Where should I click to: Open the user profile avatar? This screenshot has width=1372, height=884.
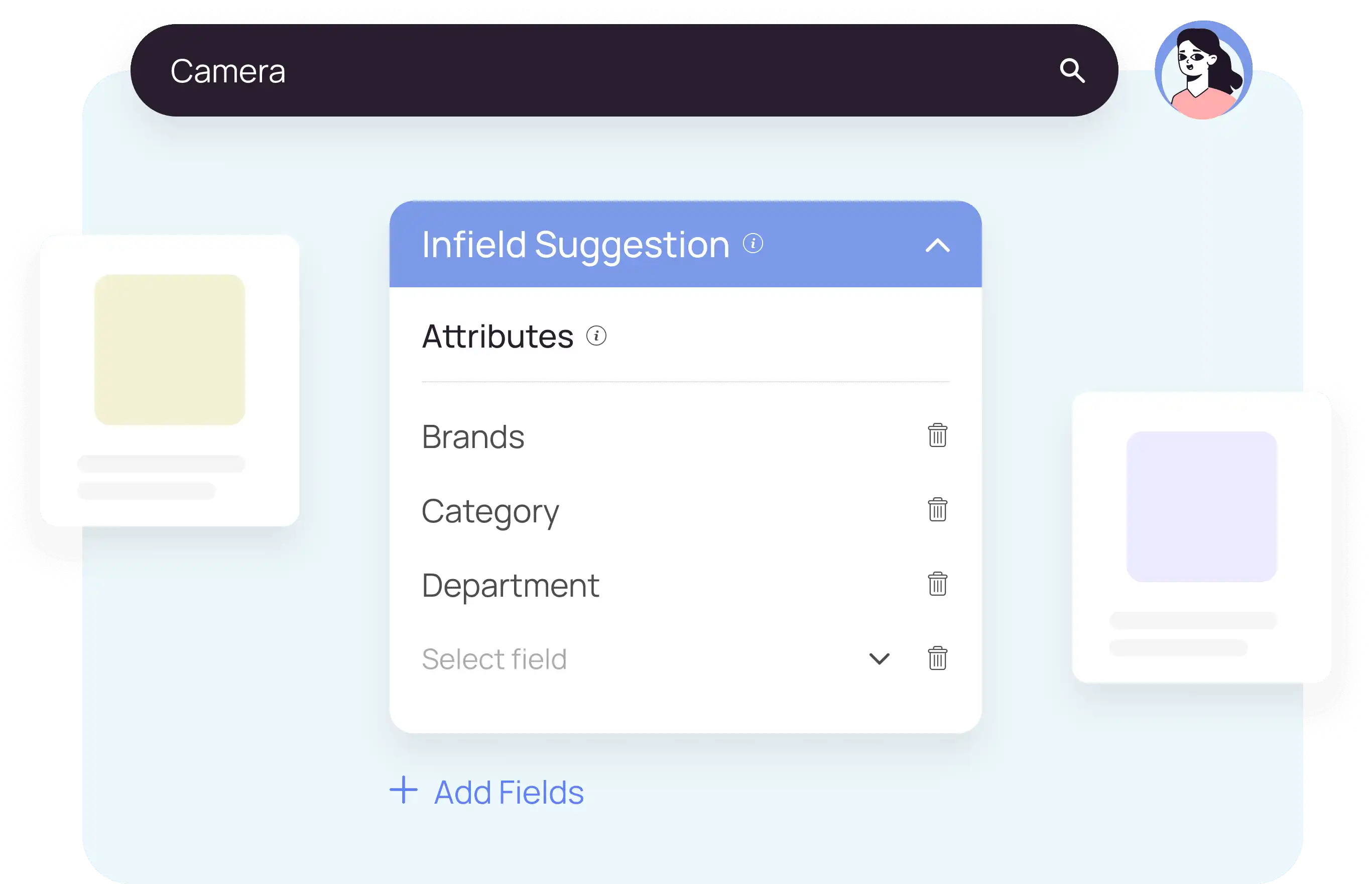click(1203, 70)
